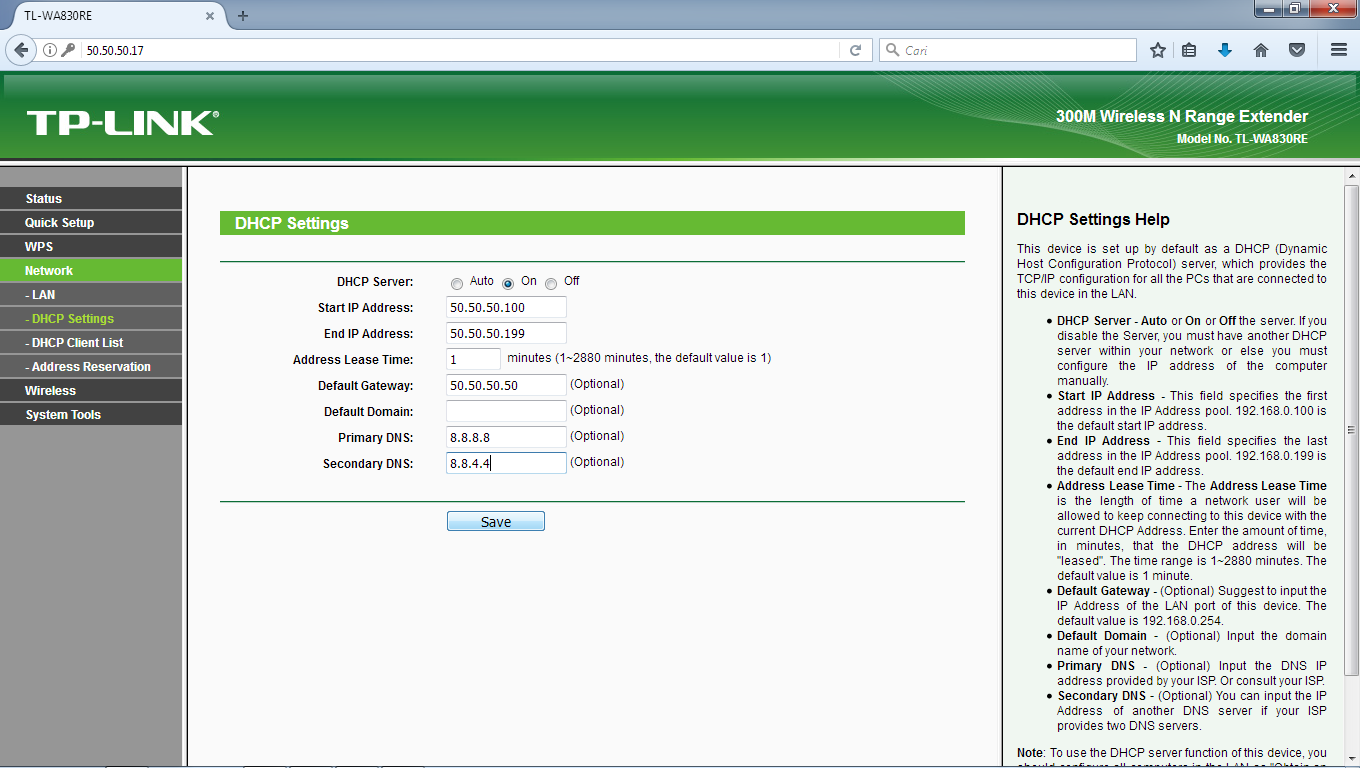Select the TL-WA830RE browser tab
Screen dimensions: 1360x768
pyautogui.click(x=113, y=16)
